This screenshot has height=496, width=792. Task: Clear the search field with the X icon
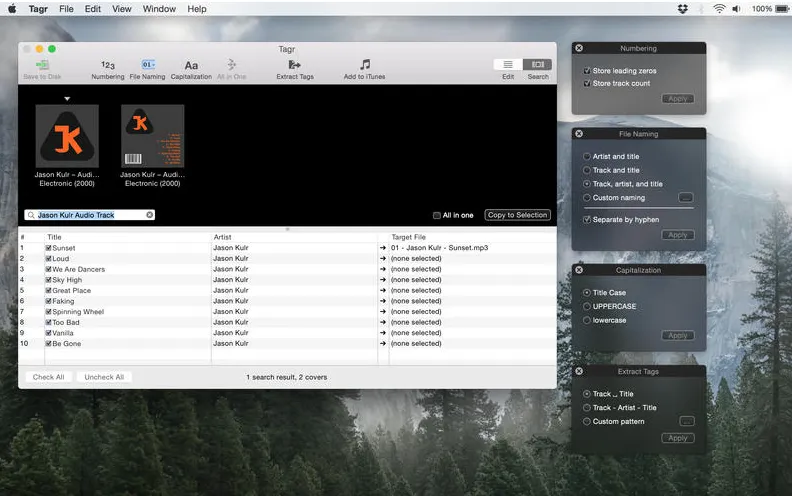[x=150, y=215]
